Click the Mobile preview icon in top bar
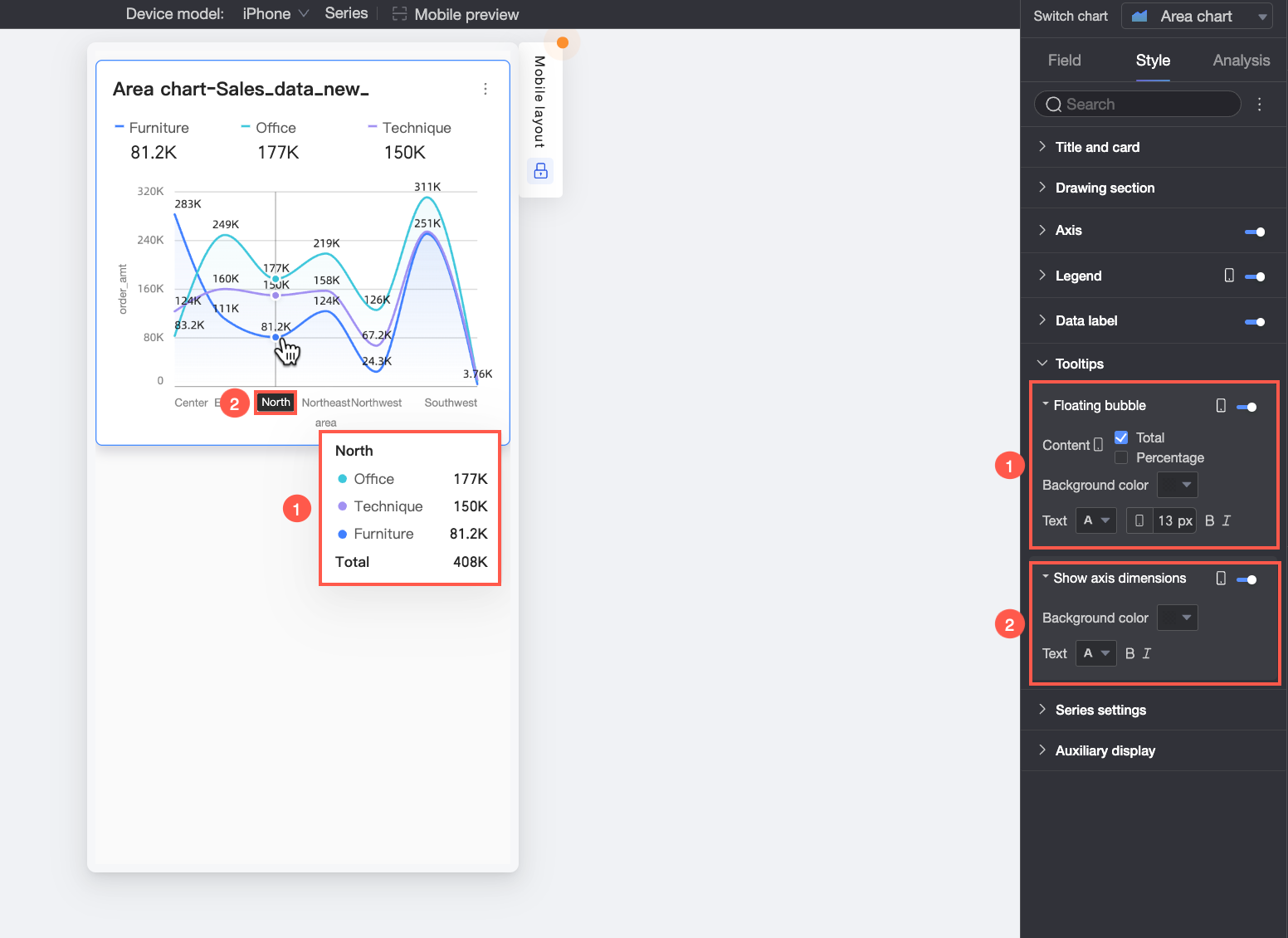The height and width of the screenshot is (938, 1288). 399,14
